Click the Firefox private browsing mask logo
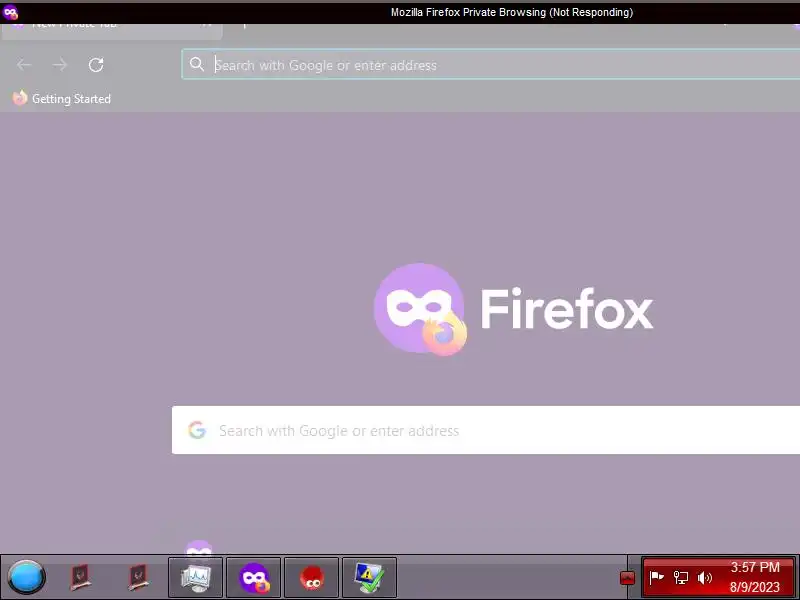The image size is (800, 600). 420,309
